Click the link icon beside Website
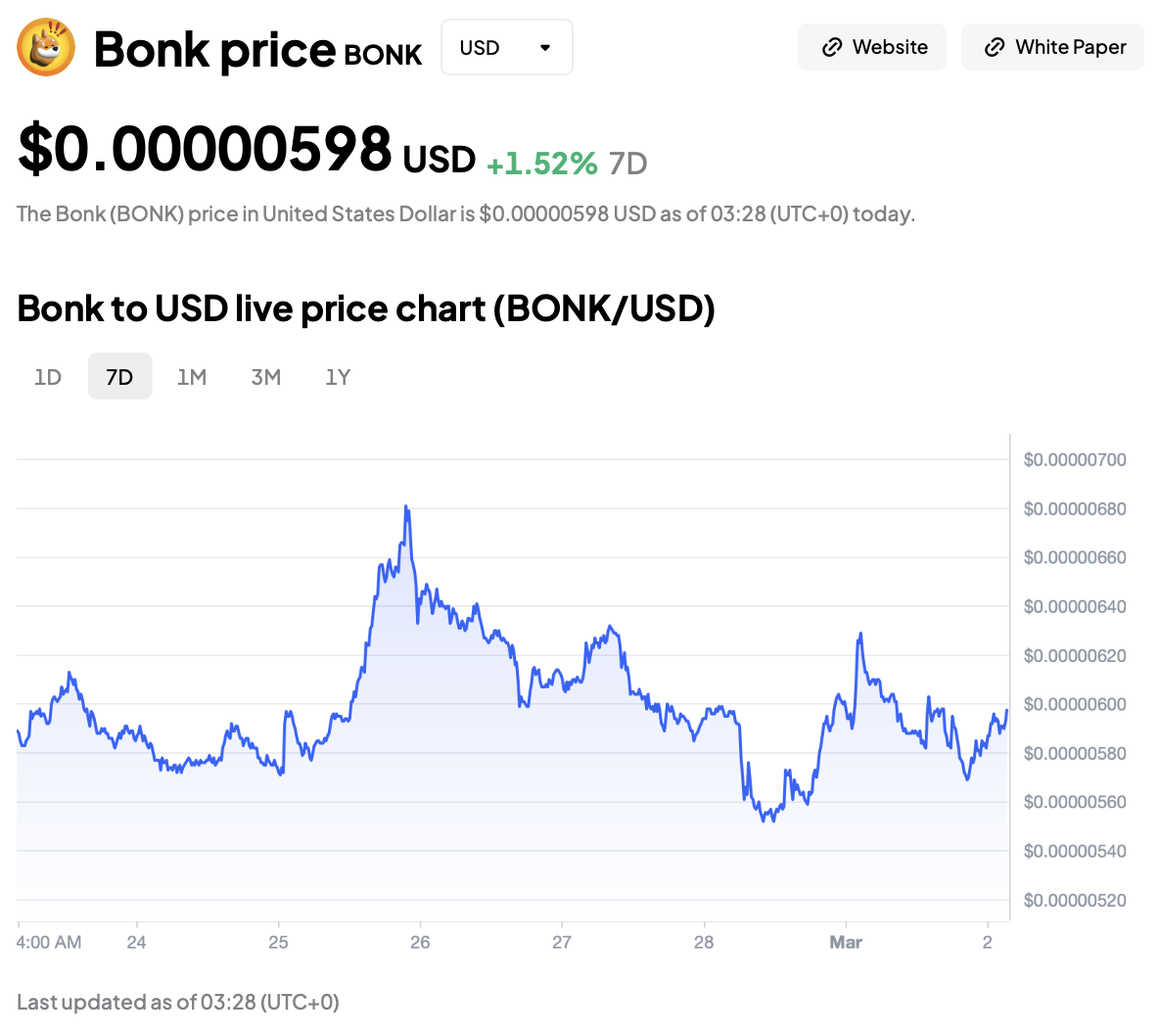 pyautogui.click(x=832, y=47)
